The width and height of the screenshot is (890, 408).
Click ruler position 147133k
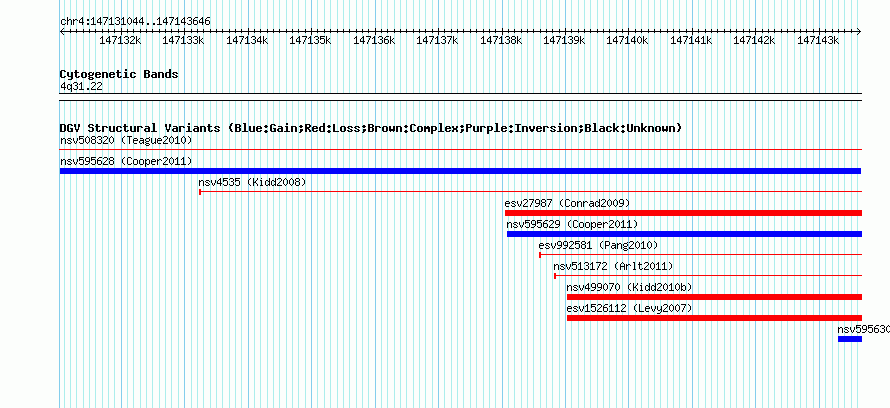pos(183,40)
